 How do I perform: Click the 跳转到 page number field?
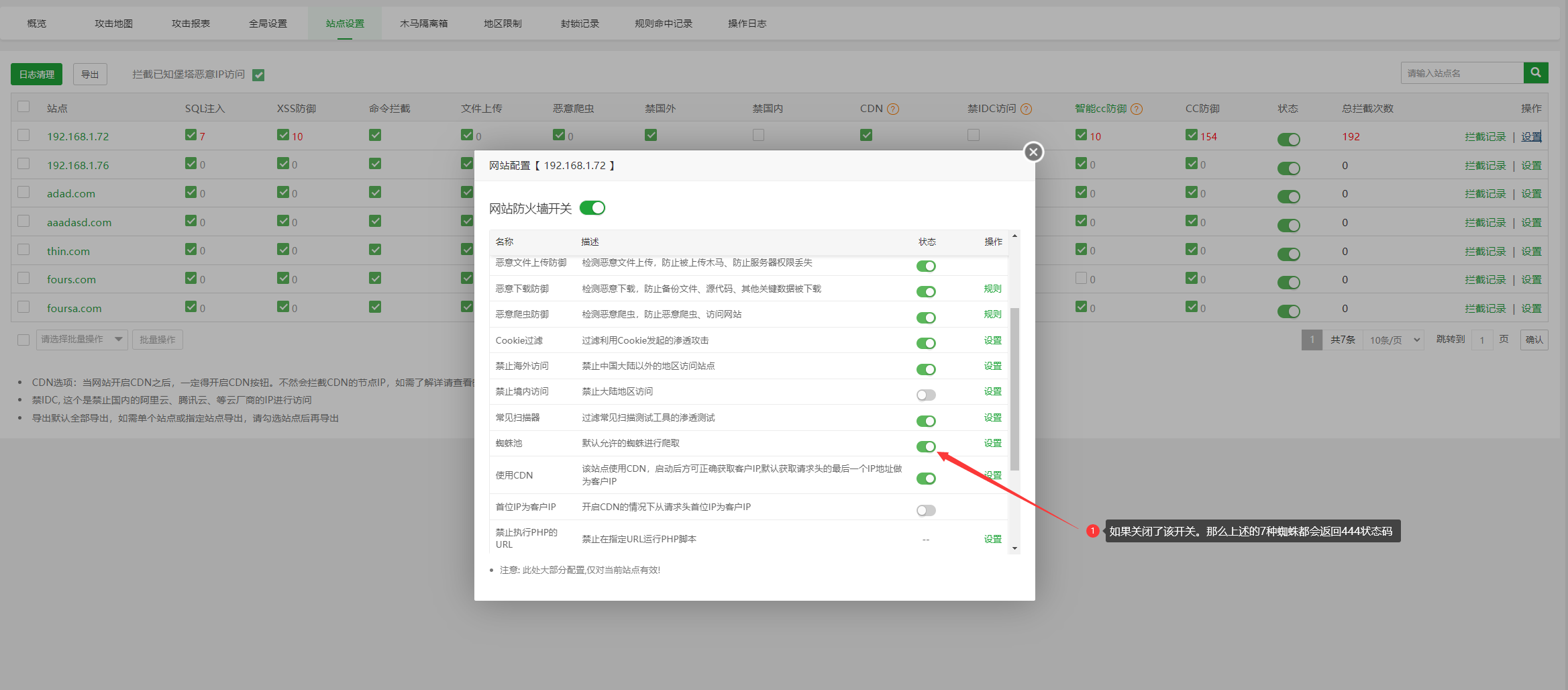pyautogui.click(x=1481, y=340)
